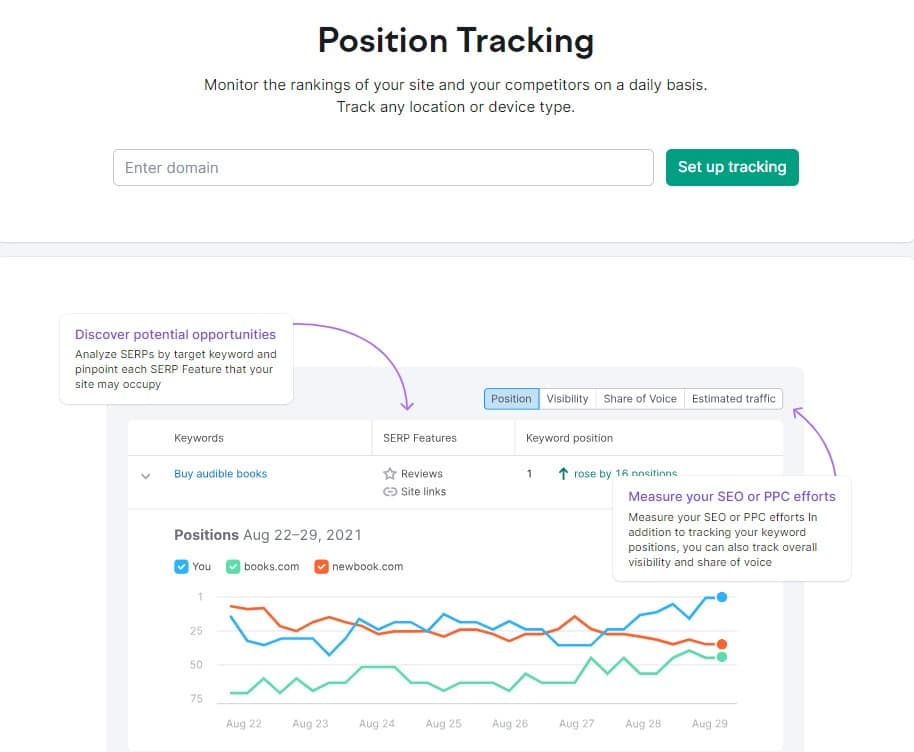Click the SERP Features column header
The image size is (914, 752).
(420, 438)
